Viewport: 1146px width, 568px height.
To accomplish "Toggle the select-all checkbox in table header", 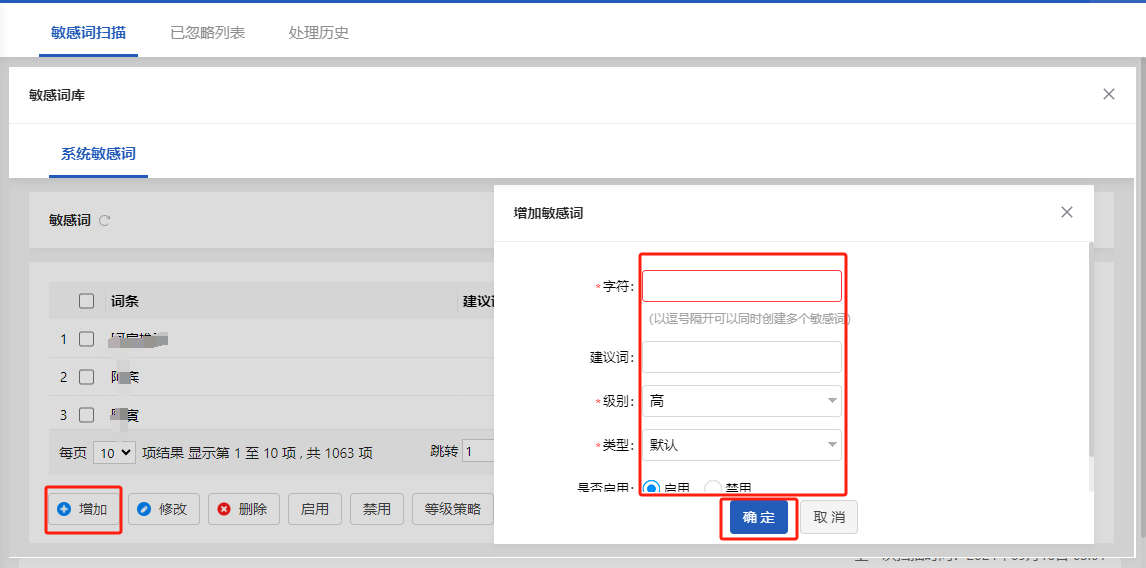I will pyautogui.click(x=87, y=301).
